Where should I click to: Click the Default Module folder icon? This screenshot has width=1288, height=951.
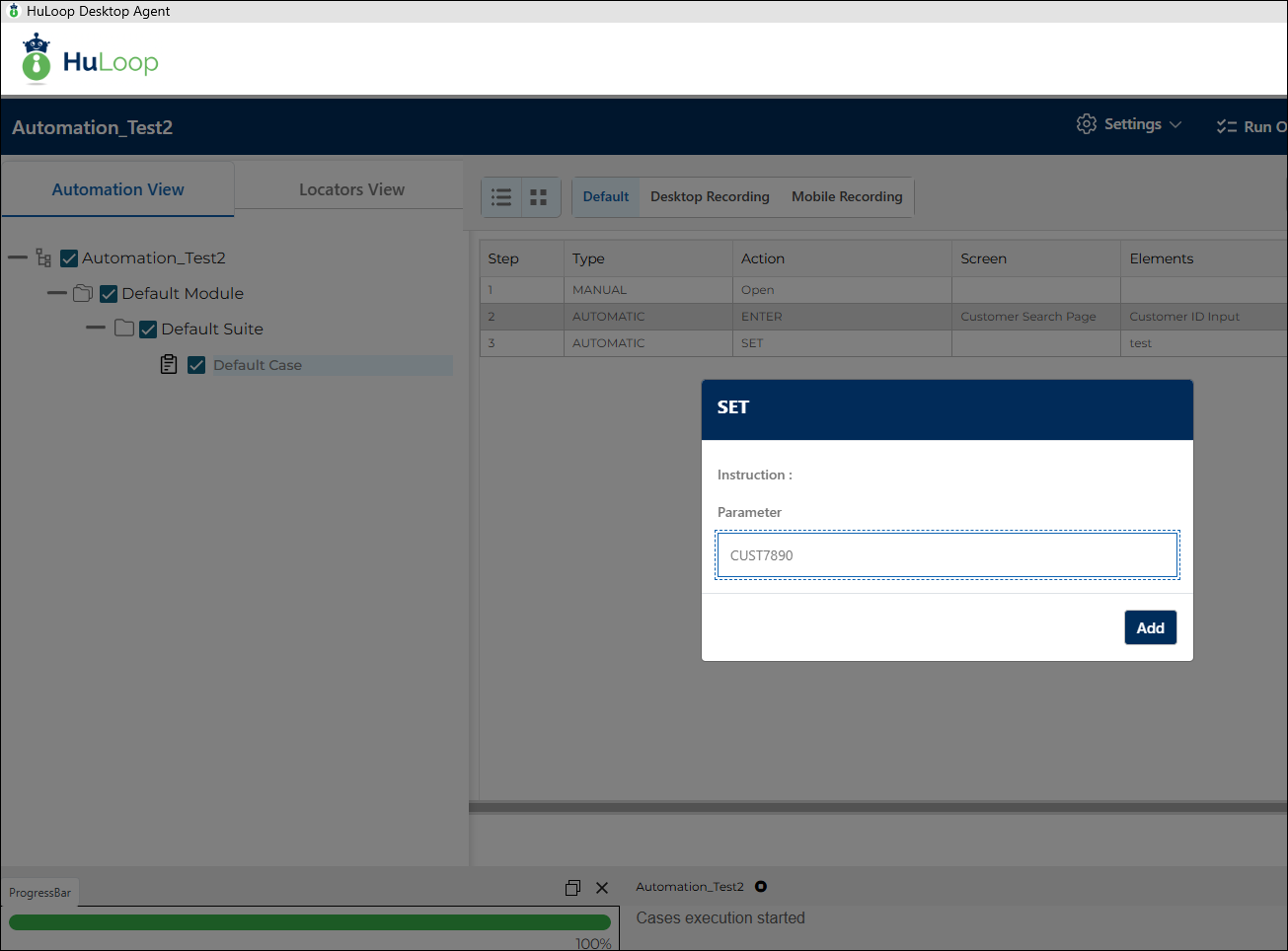83,293
